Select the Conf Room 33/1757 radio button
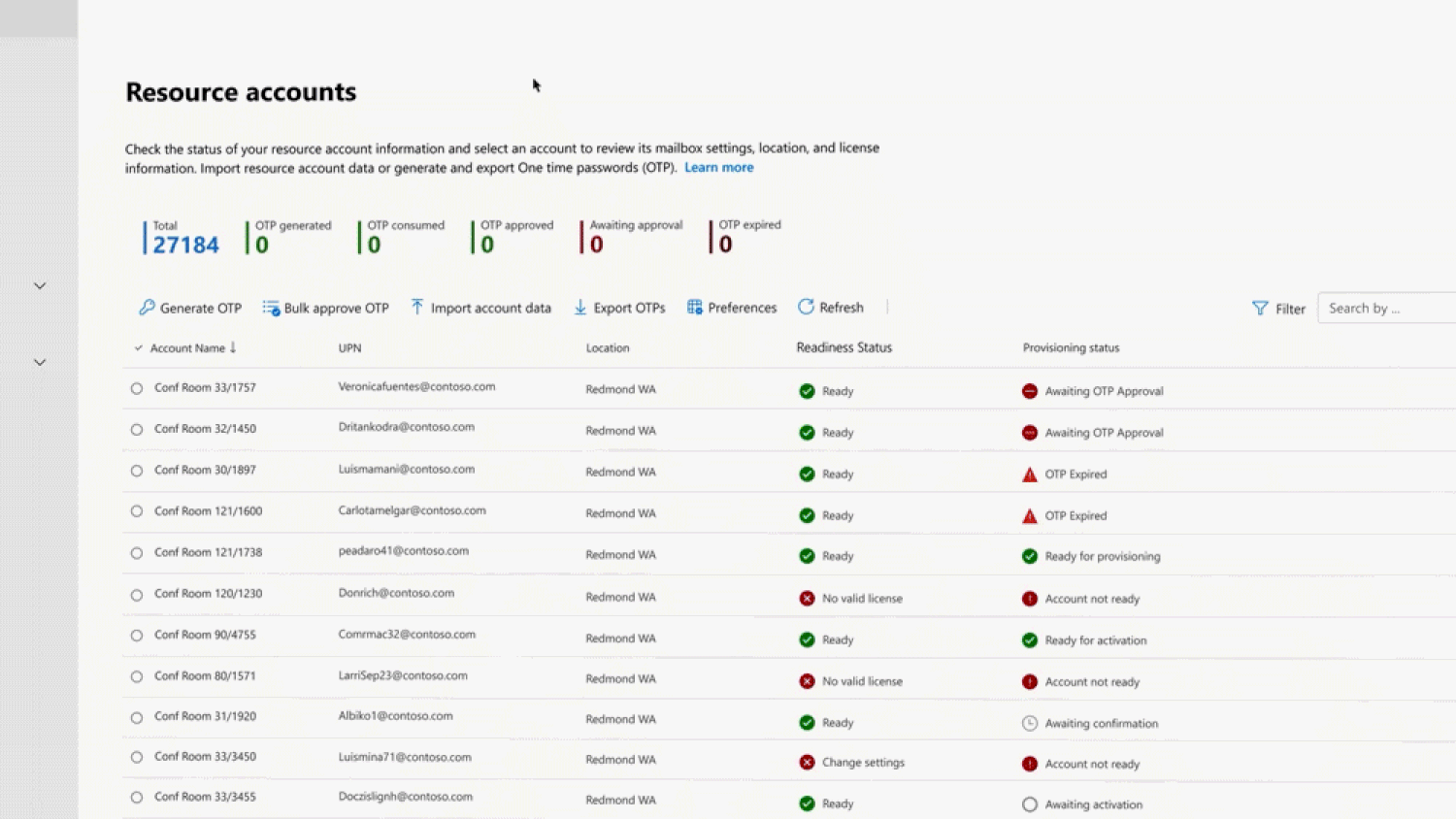The image size is (1456, 819). pos(137,388)
